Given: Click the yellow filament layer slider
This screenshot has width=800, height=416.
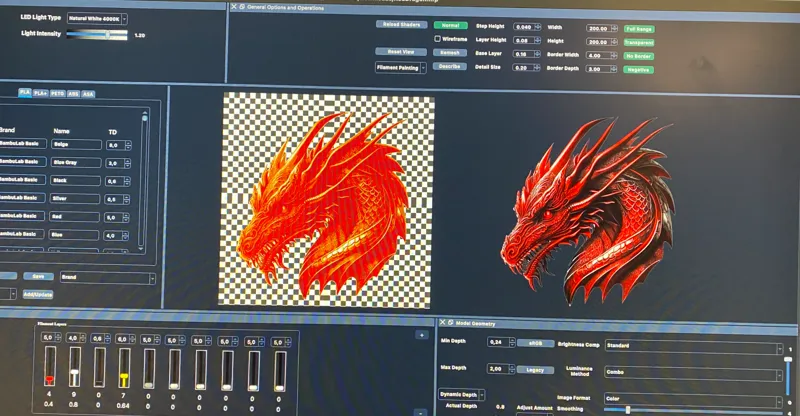Looking at the screenshot, I should coord(124,368).
